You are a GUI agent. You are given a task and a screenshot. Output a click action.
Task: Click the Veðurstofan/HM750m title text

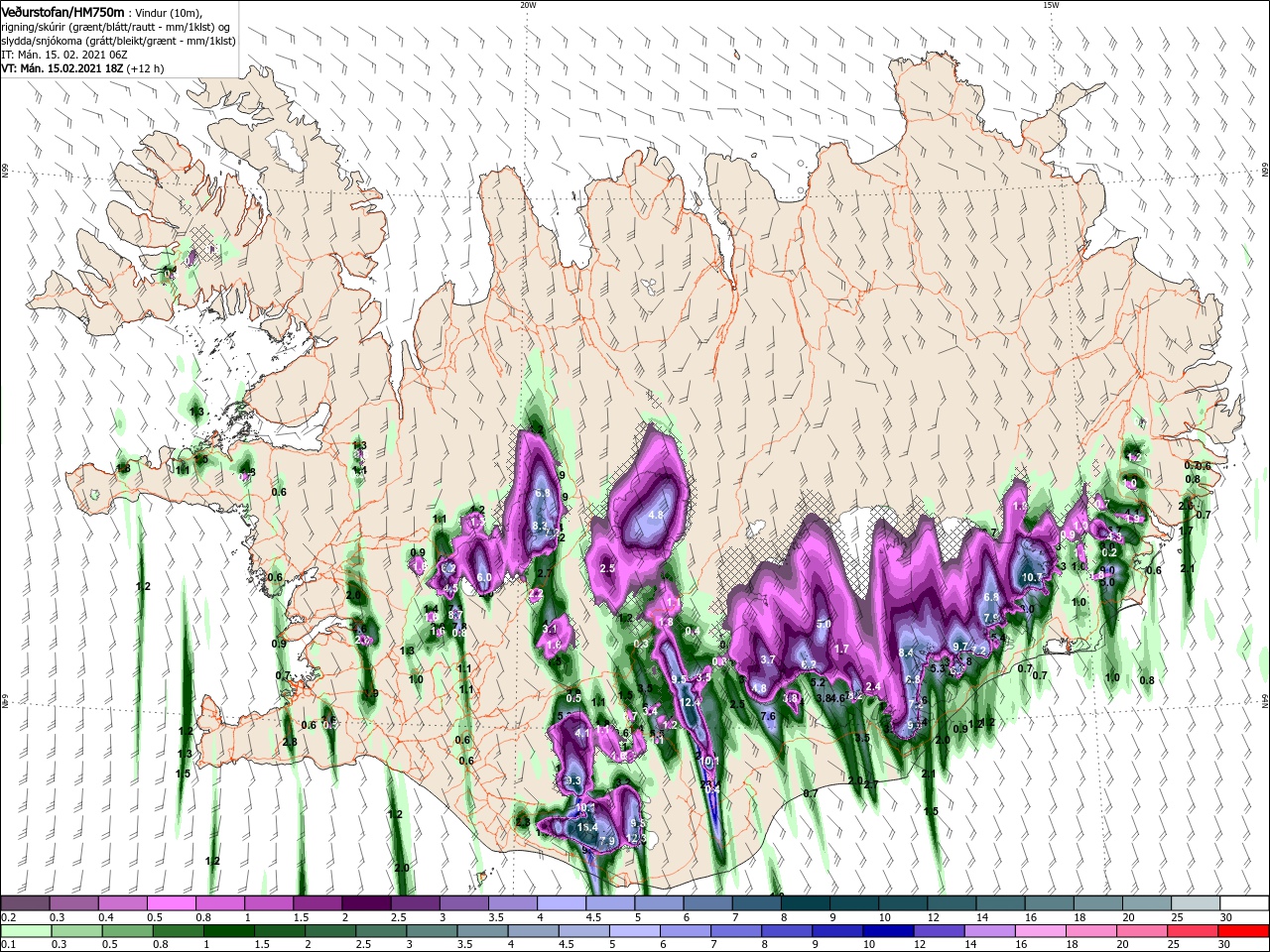pyautogui.click(x=63, y=11)
